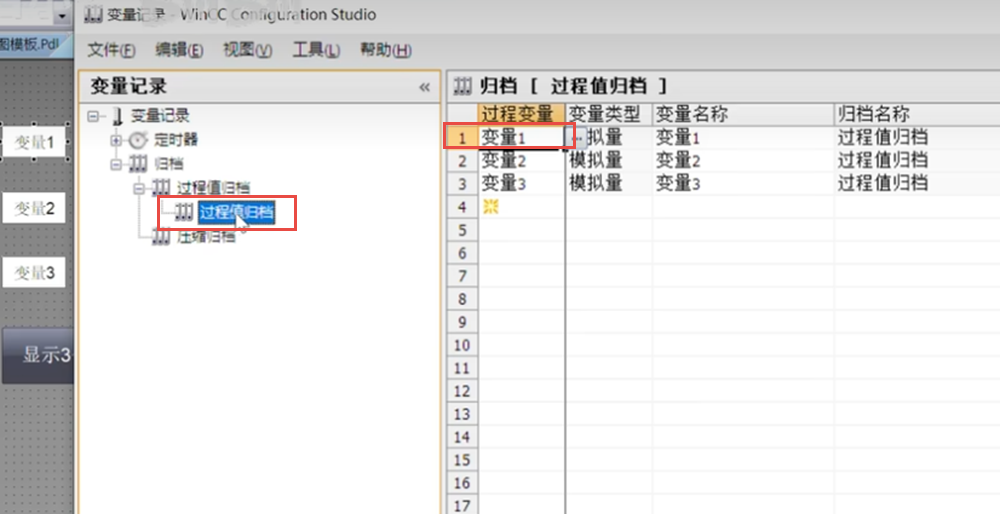Collapse the navigation panel with the double-chevron
The height and width of the screenshot is (514, 1000).
(x=424, y=87)
